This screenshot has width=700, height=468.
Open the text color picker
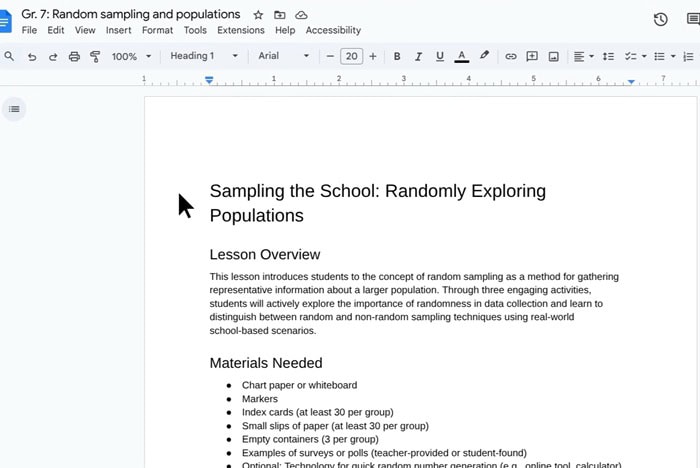[x=462, y=57]
